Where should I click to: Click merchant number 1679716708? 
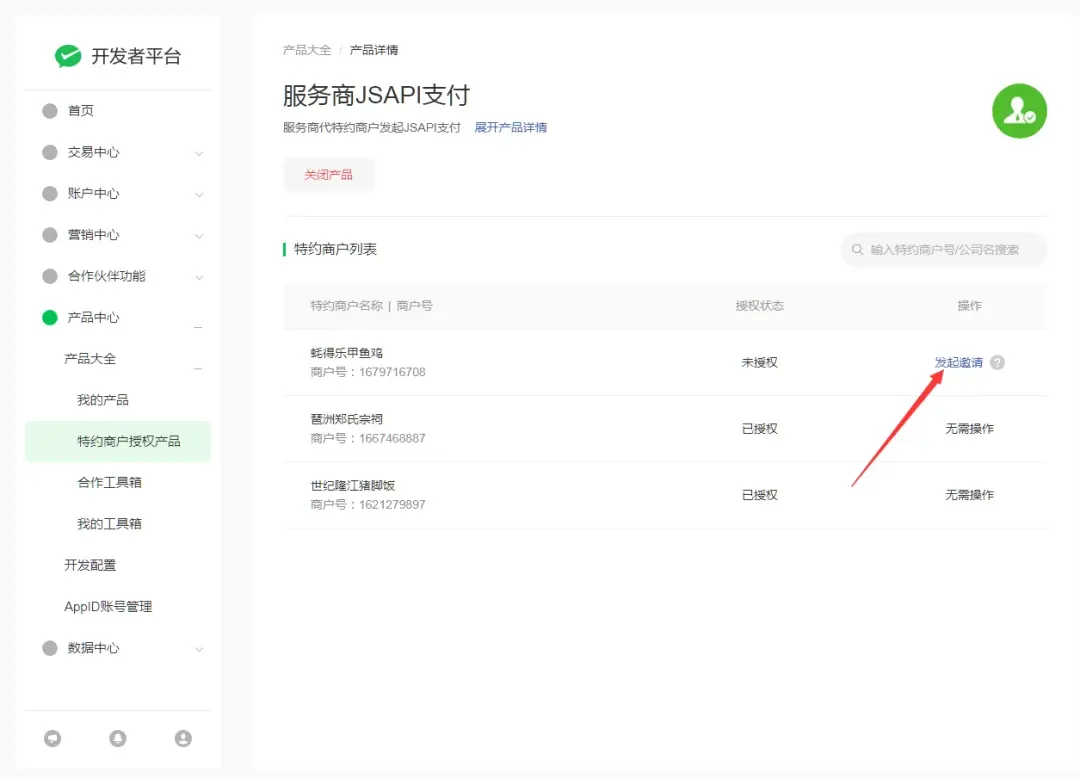[392, 372]
